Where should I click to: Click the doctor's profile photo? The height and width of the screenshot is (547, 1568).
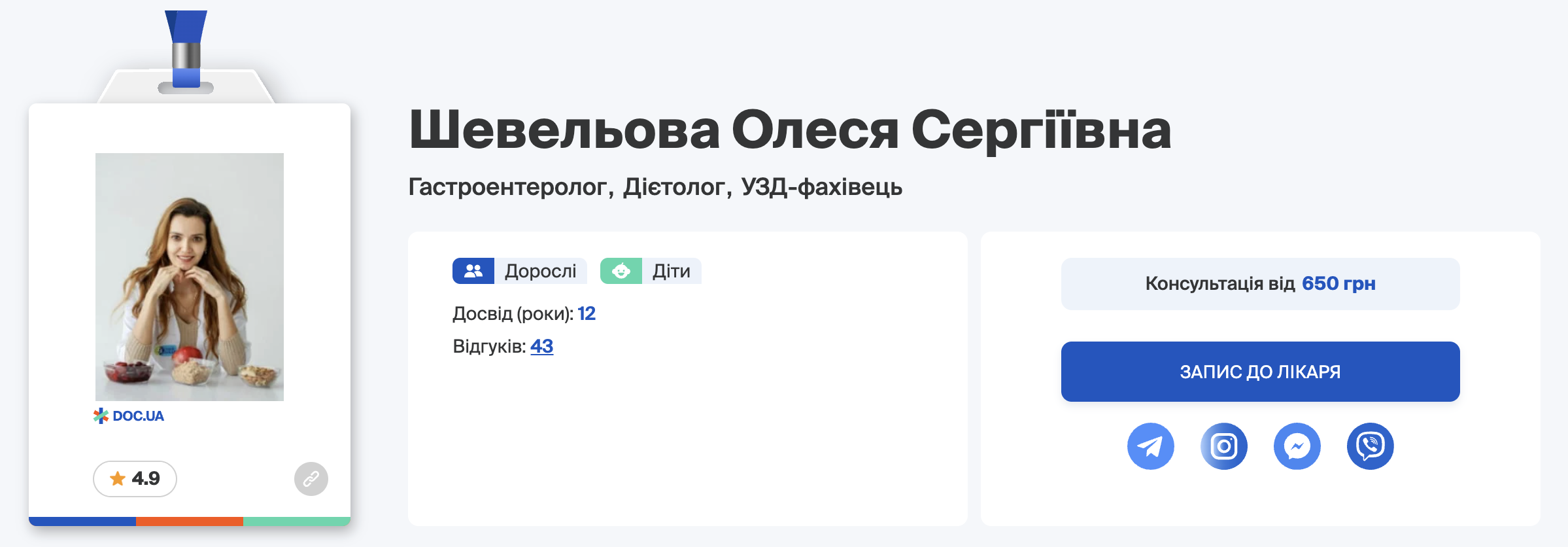(190, 277)
